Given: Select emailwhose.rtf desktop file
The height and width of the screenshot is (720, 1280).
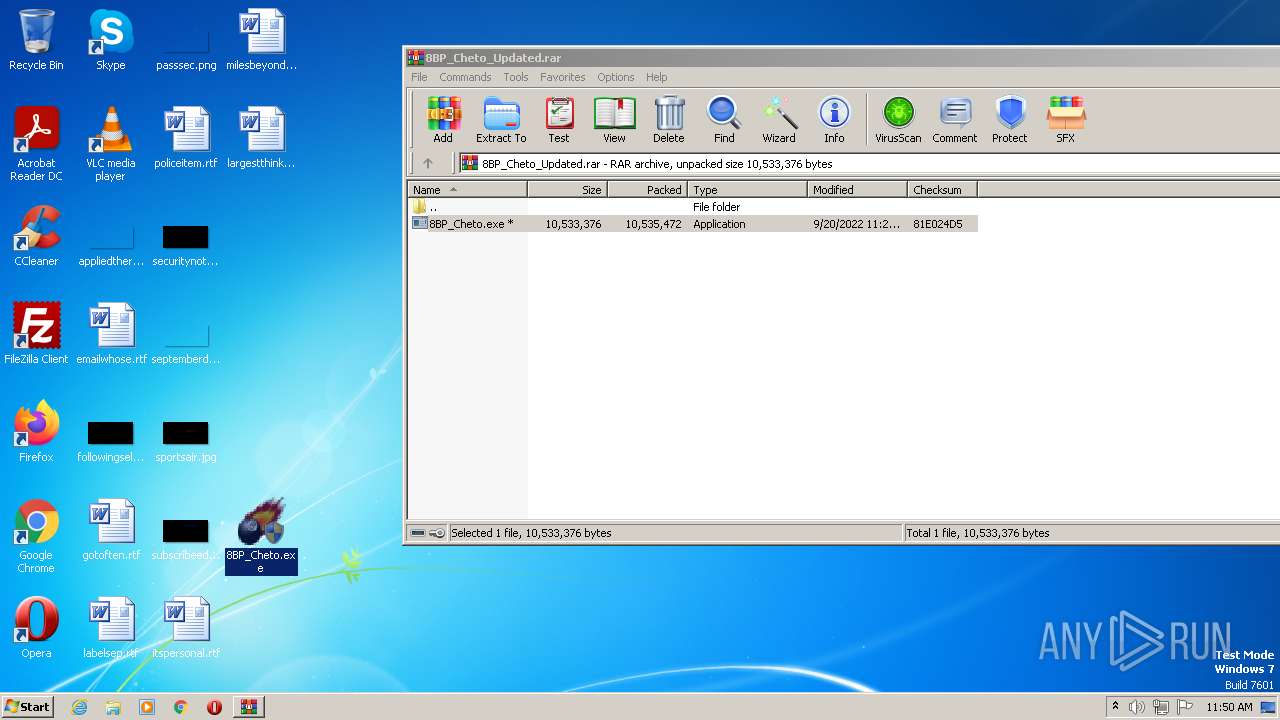Looking at the screenshot, I should (x=111, y=334).
